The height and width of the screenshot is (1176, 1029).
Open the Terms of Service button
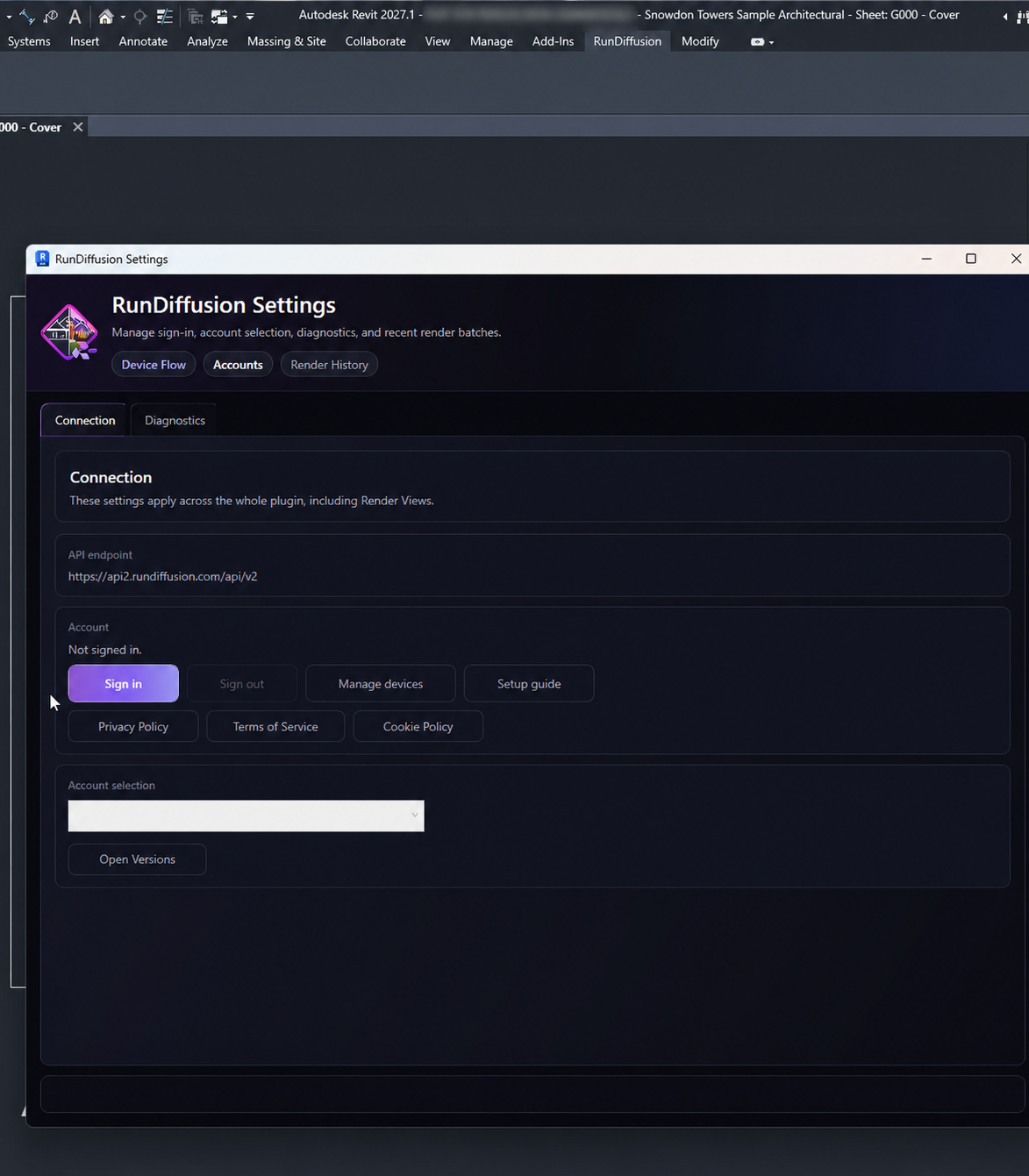[275, 726]
